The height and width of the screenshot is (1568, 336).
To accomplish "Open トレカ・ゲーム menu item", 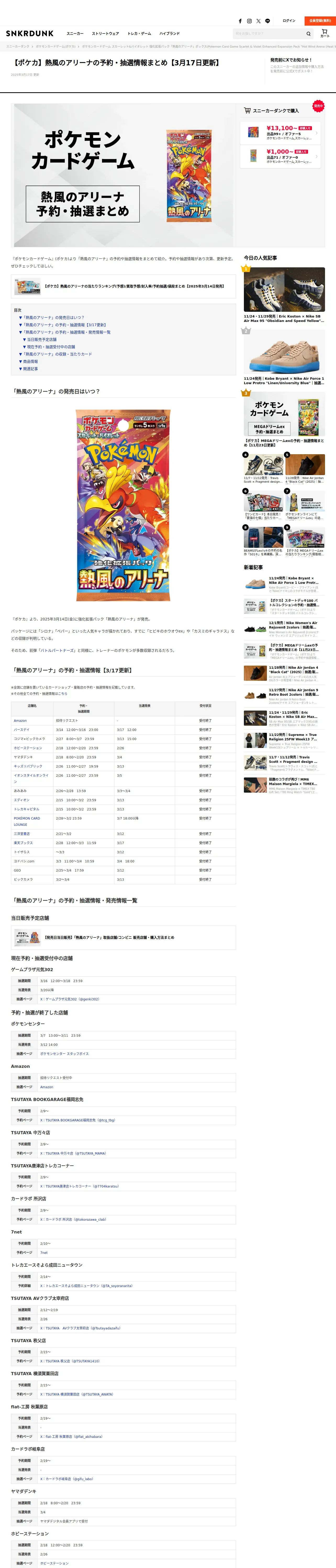I will [139, 33].
